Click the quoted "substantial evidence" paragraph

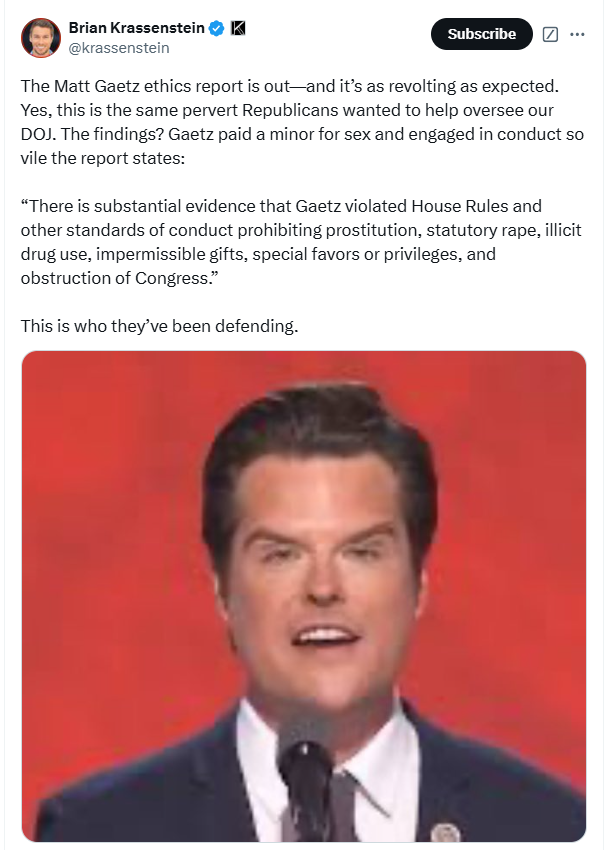(301, 242)
